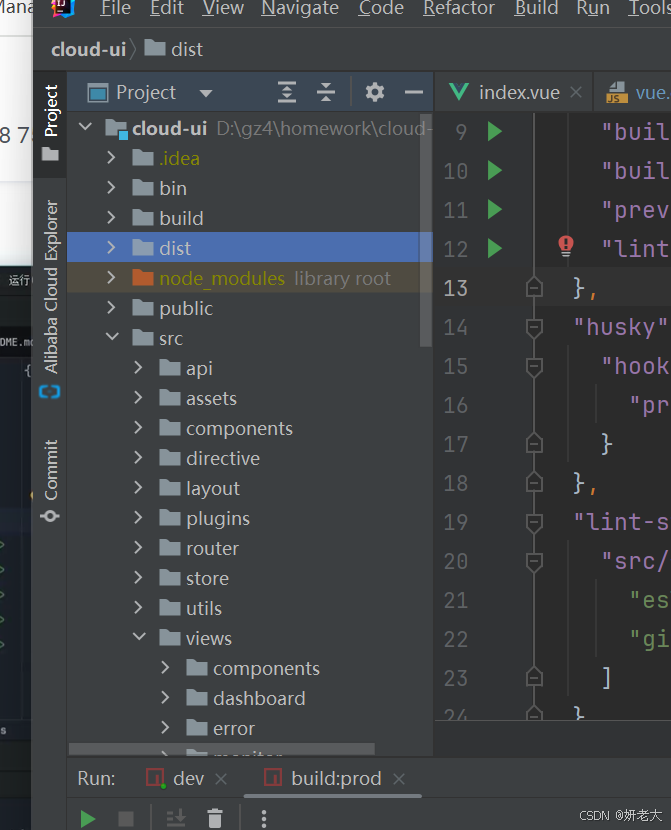Open the Build menu
Screen dimensions: 671x830
click(x=537, y=8)
